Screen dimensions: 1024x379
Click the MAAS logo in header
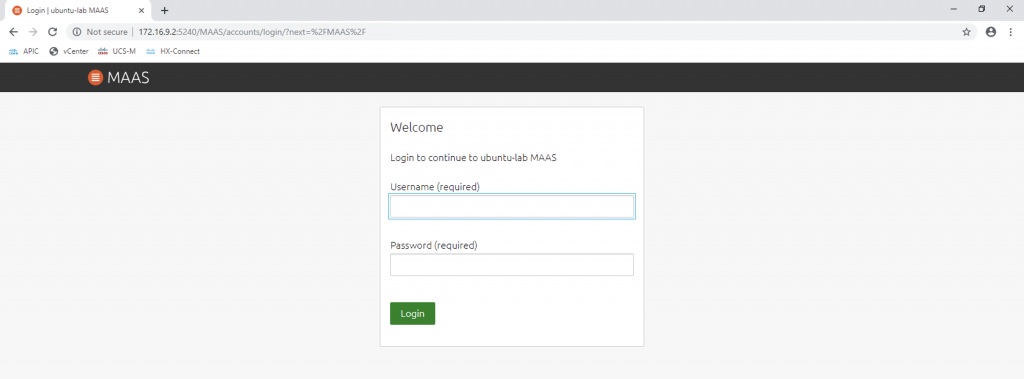click(118, 78)
